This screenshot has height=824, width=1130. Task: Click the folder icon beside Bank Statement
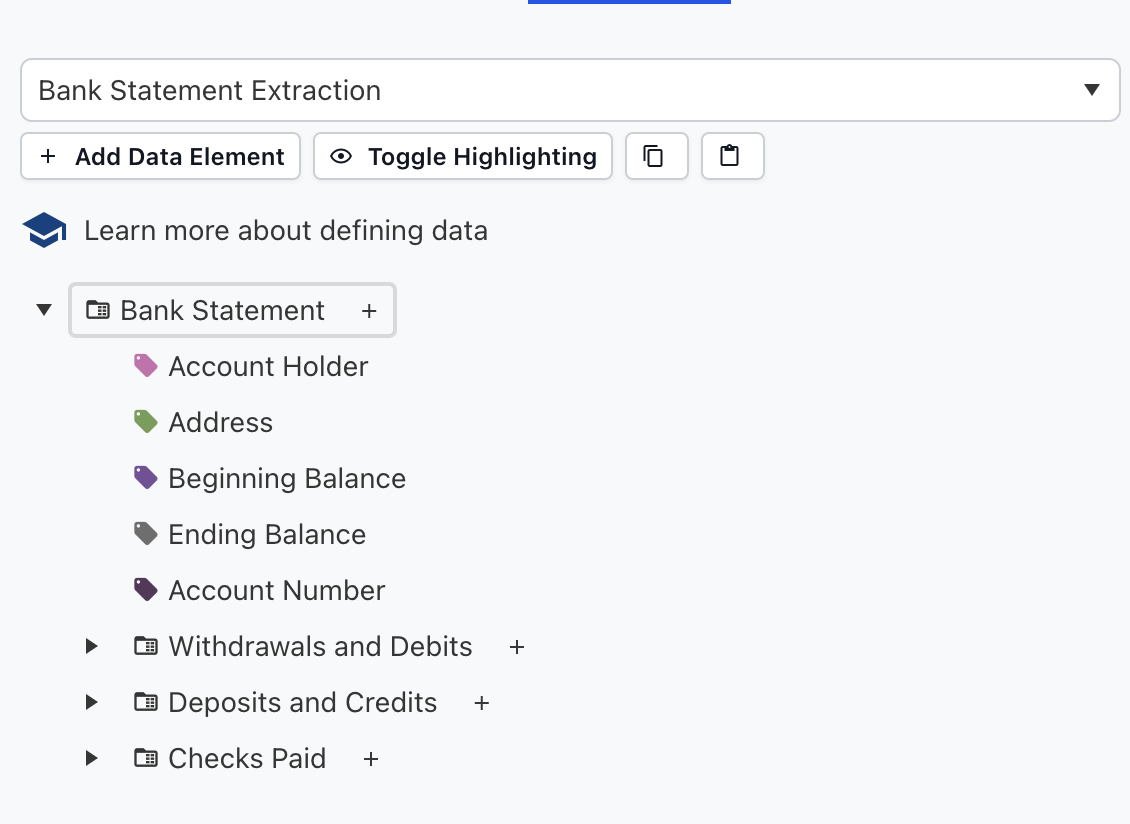click(97, 310)
